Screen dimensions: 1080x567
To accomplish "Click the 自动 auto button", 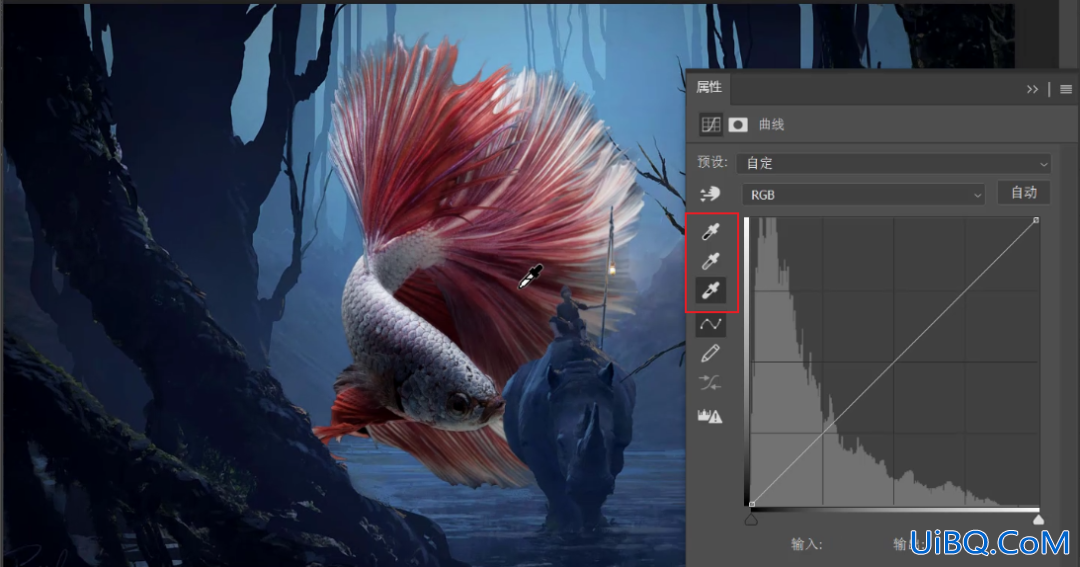I will coord(1024,193).
